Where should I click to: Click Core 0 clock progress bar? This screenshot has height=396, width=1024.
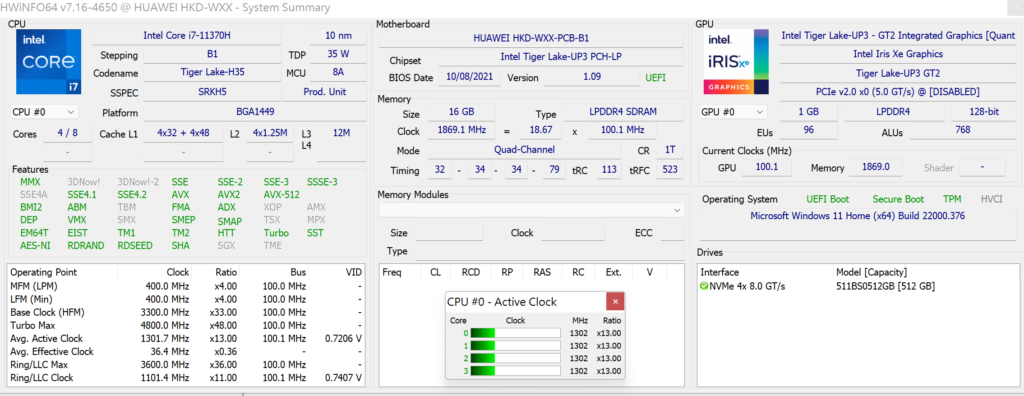click(x=515, y=333)
